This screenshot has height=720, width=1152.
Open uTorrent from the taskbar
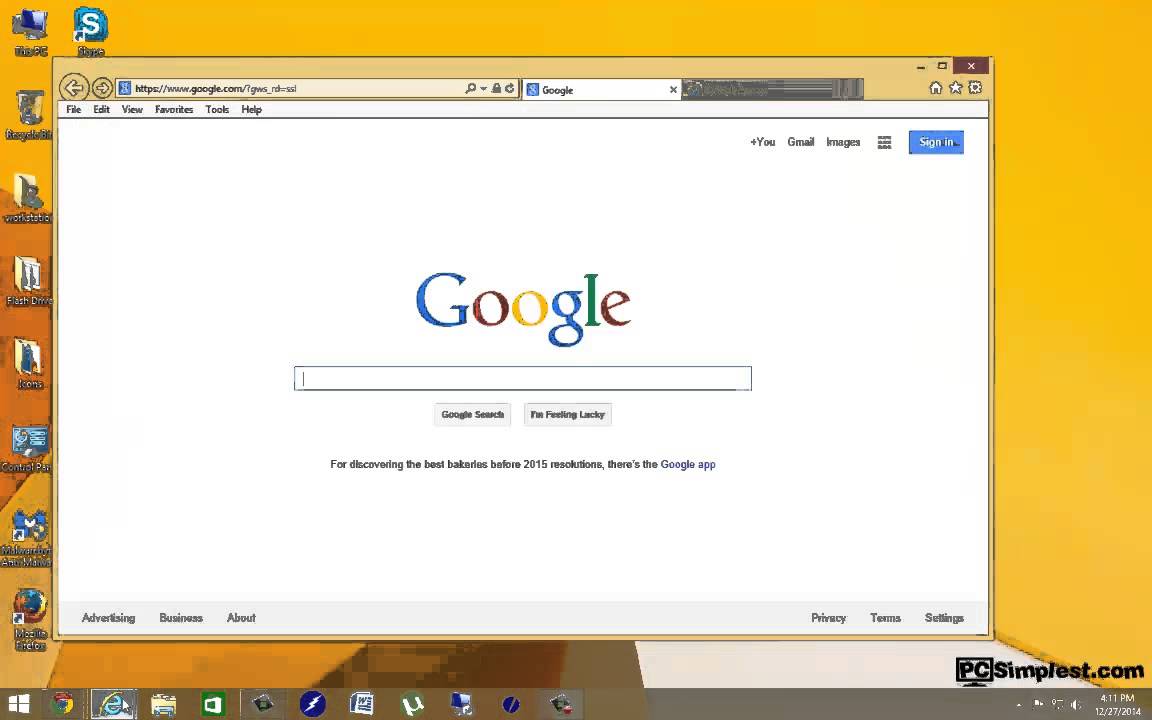point(411,704)
